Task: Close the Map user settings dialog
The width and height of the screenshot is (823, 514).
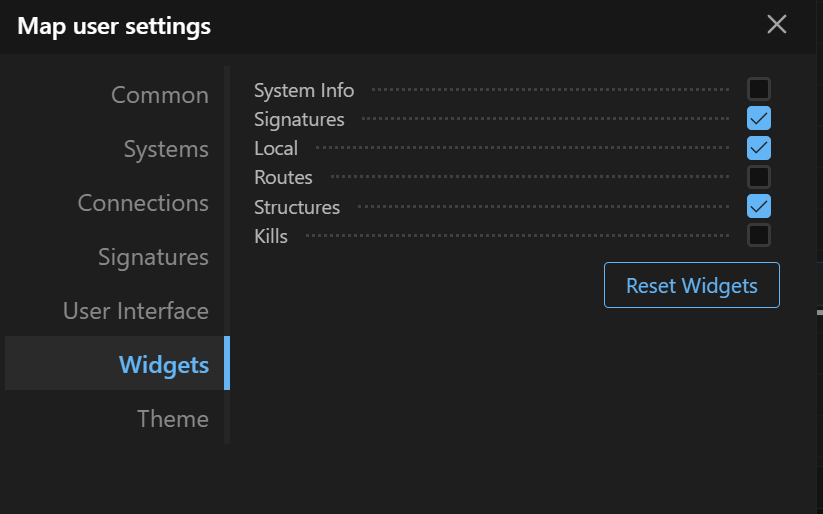Action: click(x=776, y=25)
